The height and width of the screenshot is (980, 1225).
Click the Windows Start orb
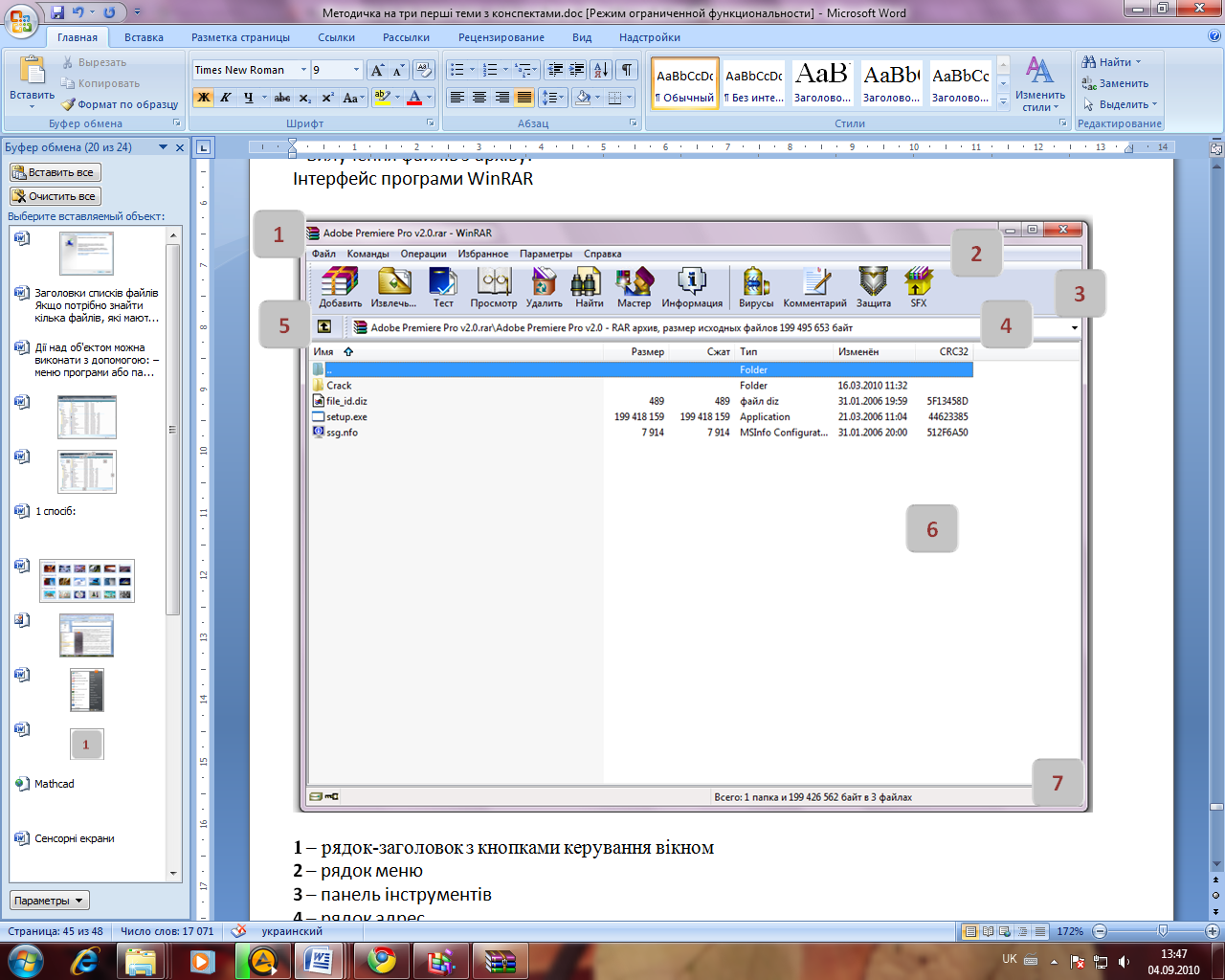(25, 960)
